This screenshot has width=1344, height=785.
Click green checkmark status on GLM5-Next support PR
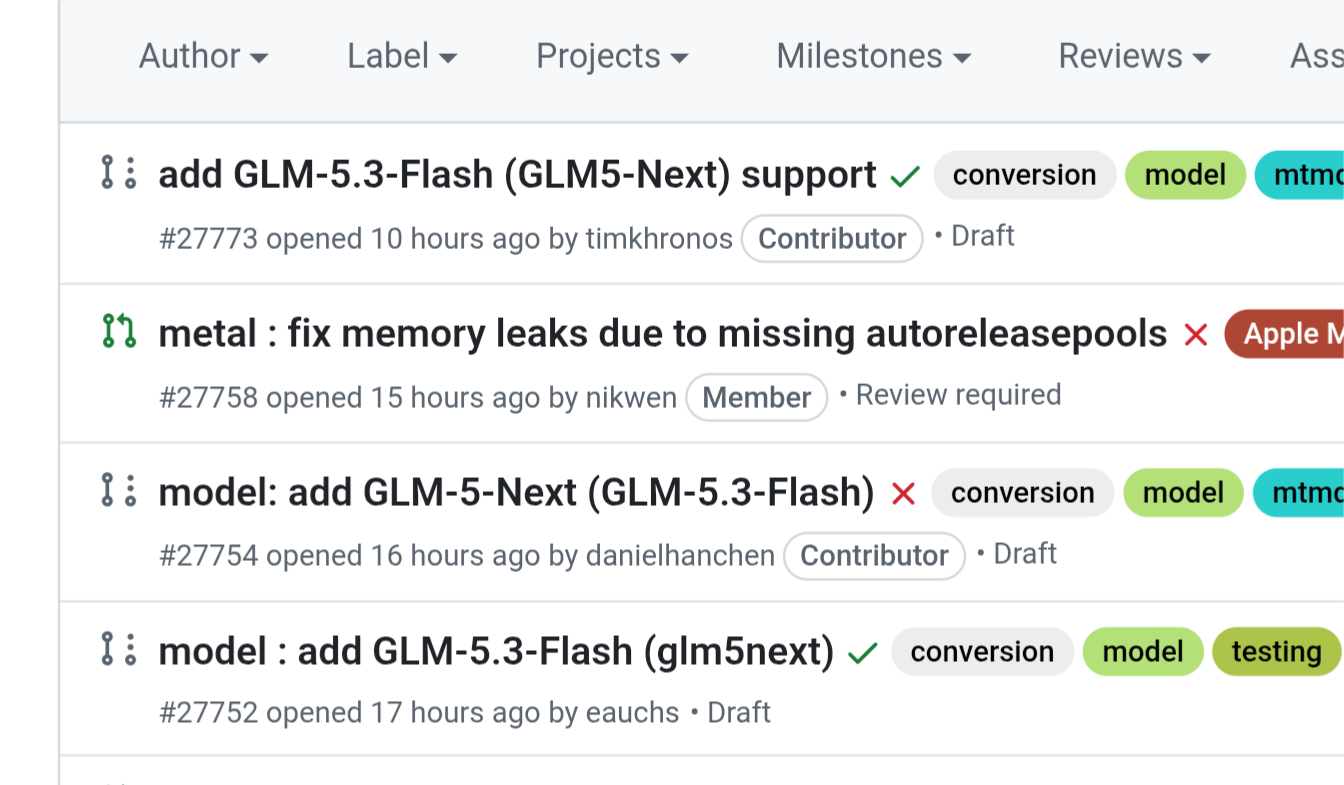point(905,177)
